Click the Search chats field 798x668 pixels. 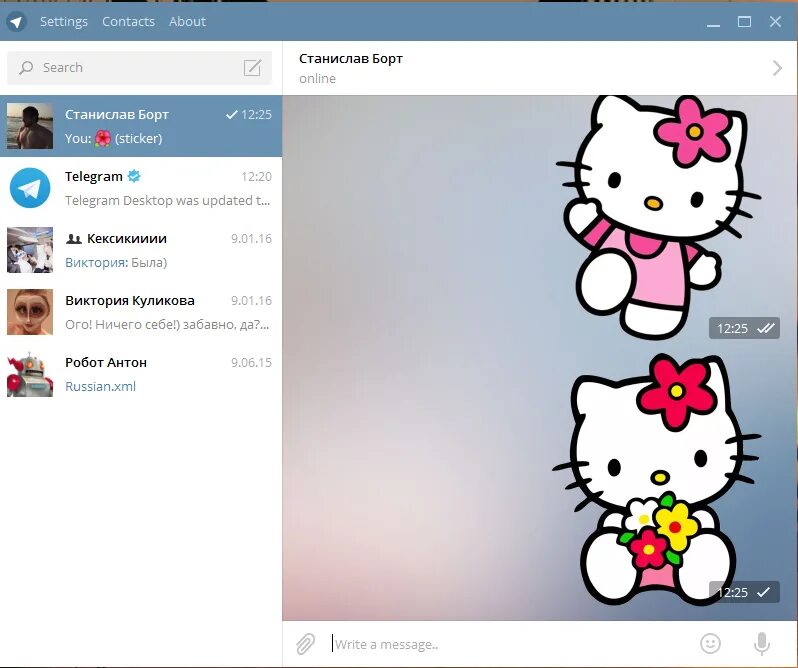click(139, 68)
